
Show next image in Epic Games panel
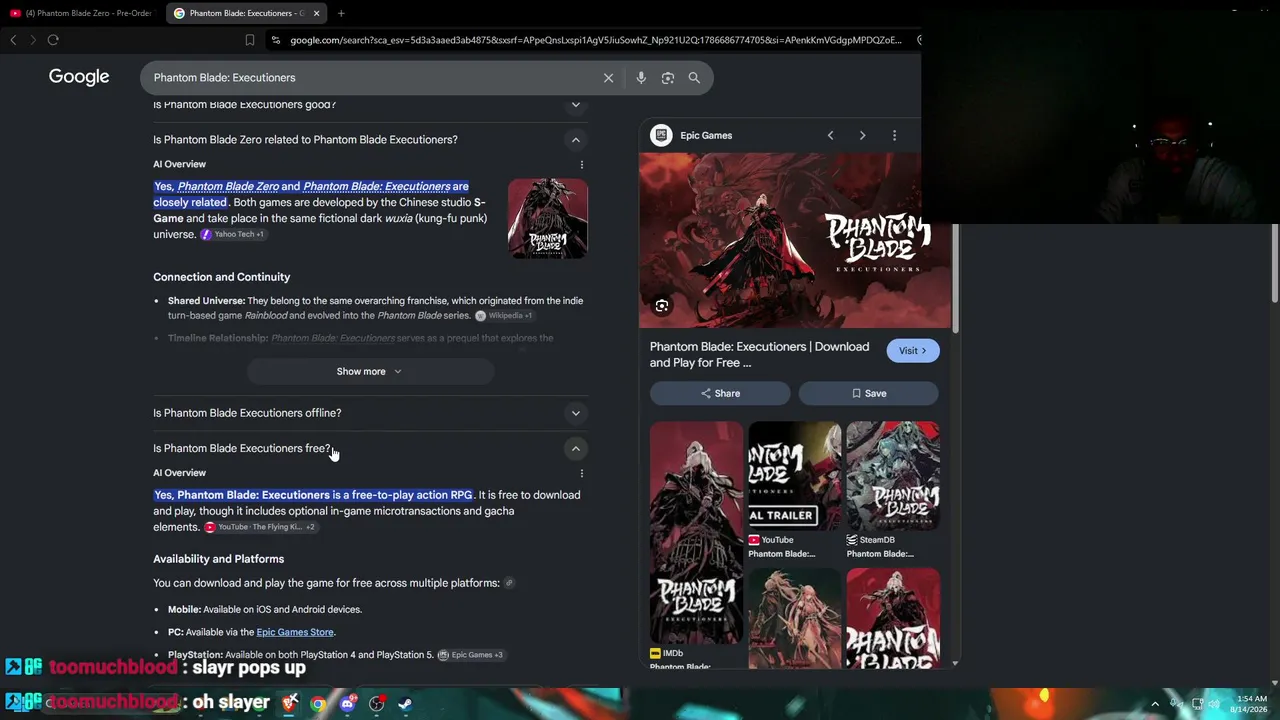coord(862,136)
